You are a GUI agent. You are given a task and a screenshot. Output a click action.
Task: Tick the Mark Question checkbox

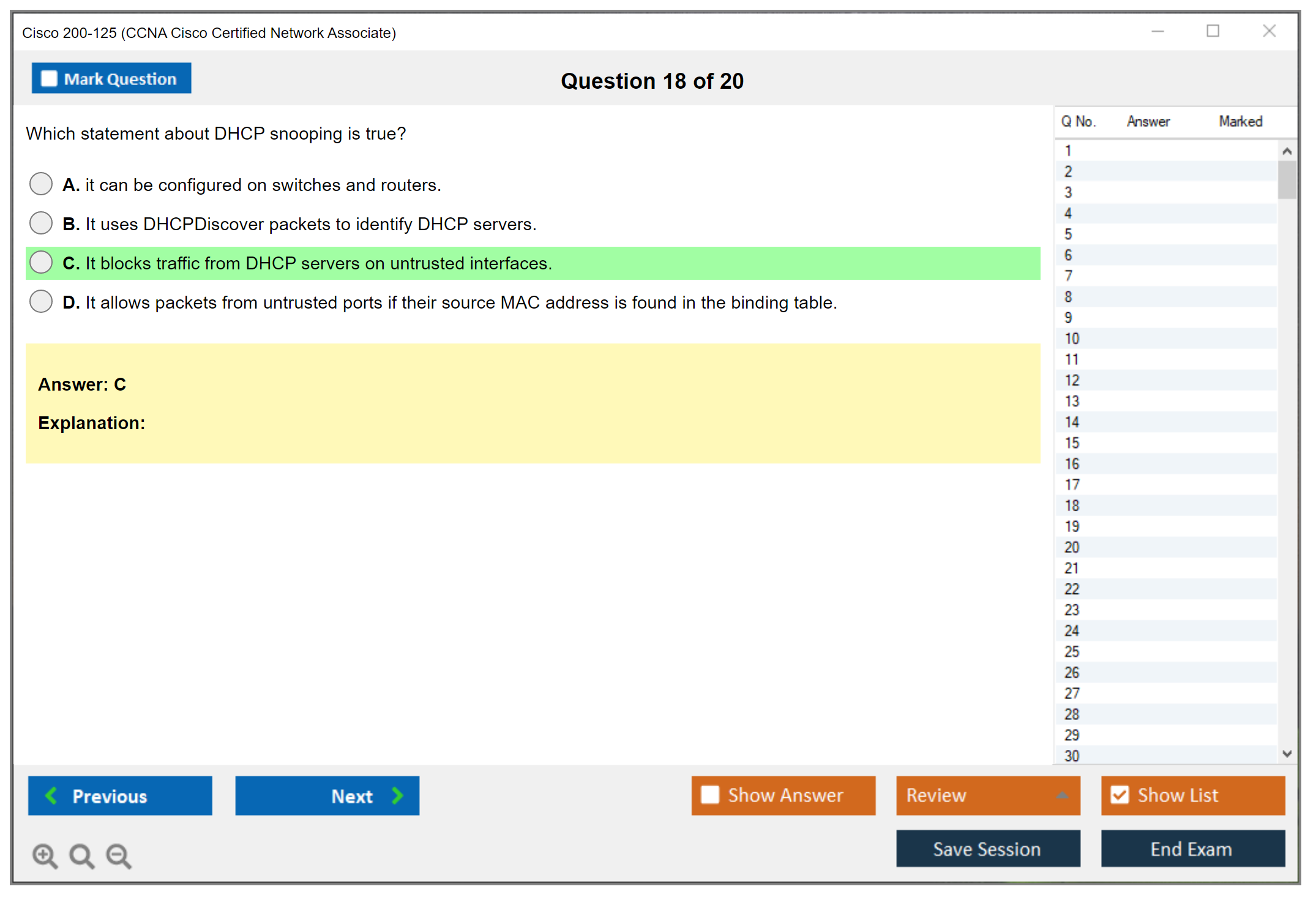pyautogui.click(x=49, y=79)
